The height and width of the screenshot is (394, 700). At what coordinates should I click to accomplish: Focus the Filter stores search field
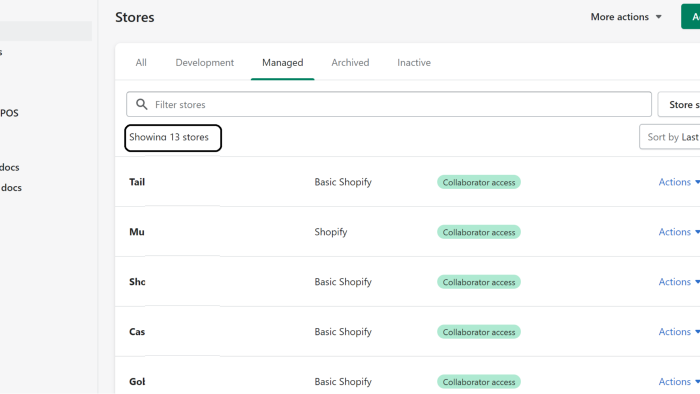pyautogui.click(x=389, y=104)
